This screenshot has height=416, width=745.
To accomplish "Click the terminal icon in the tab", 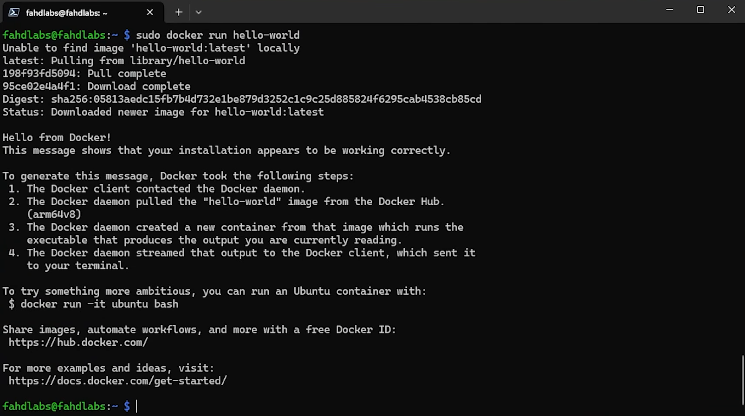I will 15,12.
